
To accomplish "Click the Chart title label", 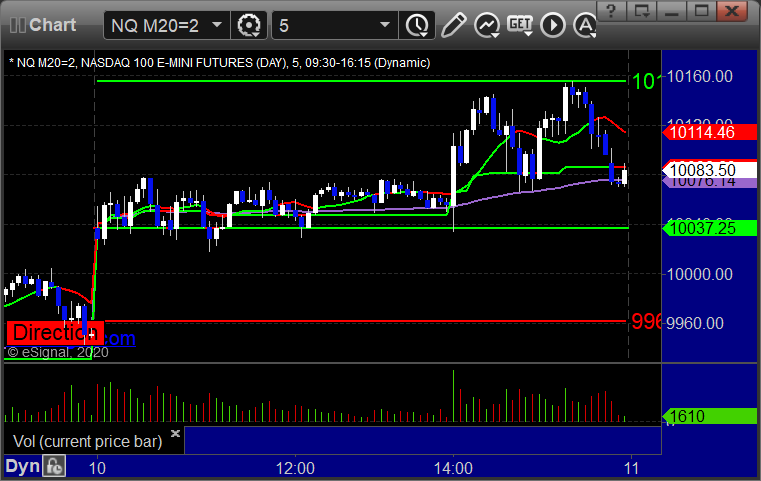I will coord(52,25).
